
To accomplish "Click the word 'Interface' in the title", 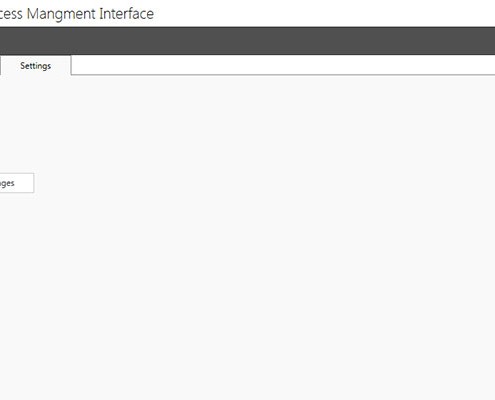I will (x=127, y=14).
